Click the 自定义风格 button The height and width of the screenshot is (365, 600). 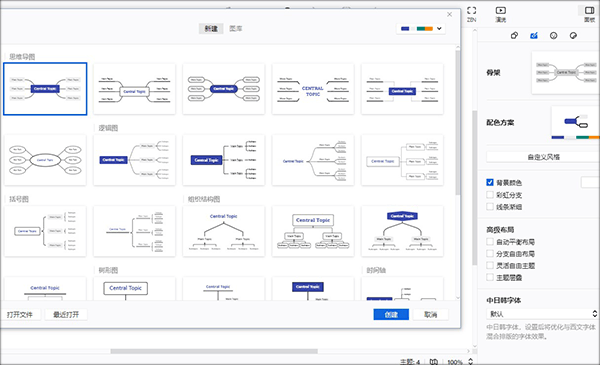click(543, 157)
